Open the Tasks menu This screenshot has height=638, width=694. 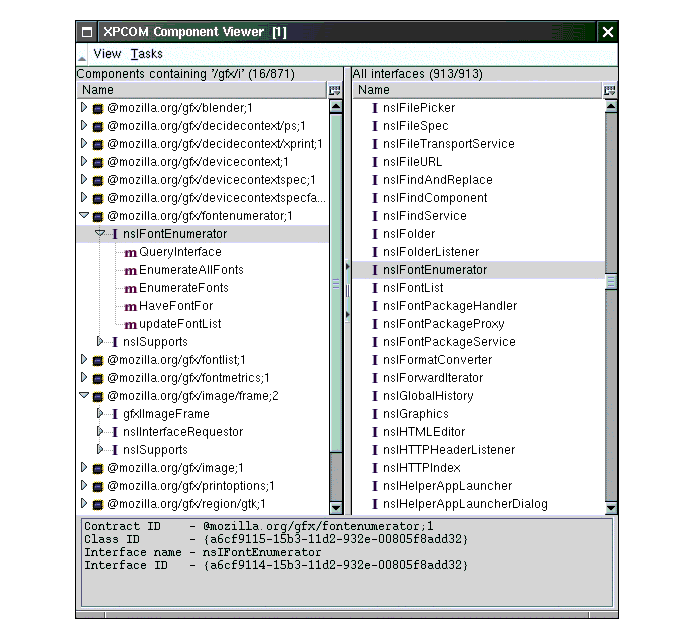click(146, 54)
